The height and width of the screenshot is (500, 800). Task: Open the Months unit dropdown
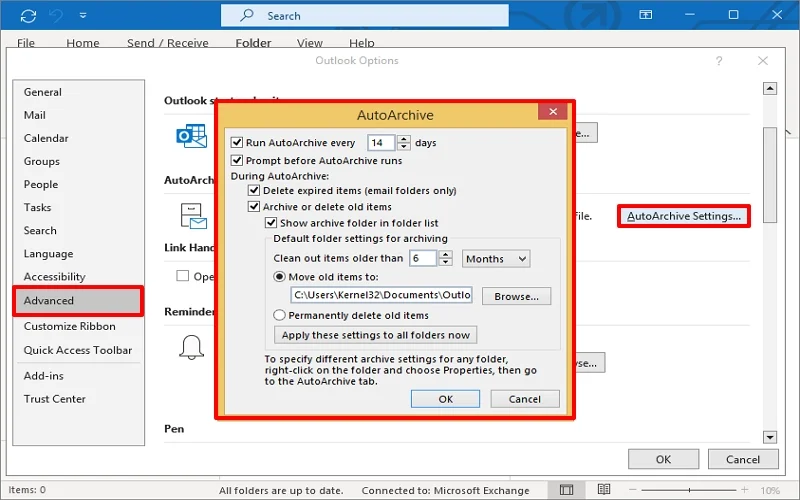tap(496, 259)
